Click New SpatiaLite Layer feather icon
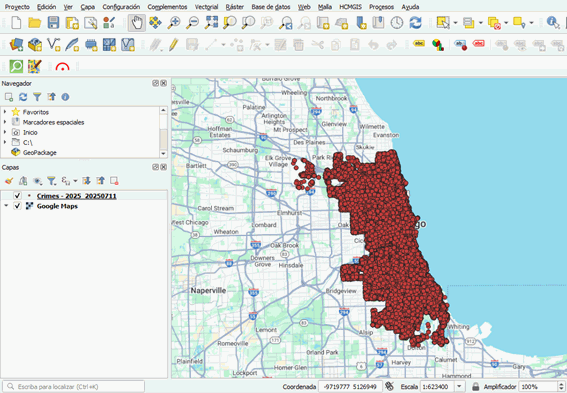567x393 pixels. 72,45
